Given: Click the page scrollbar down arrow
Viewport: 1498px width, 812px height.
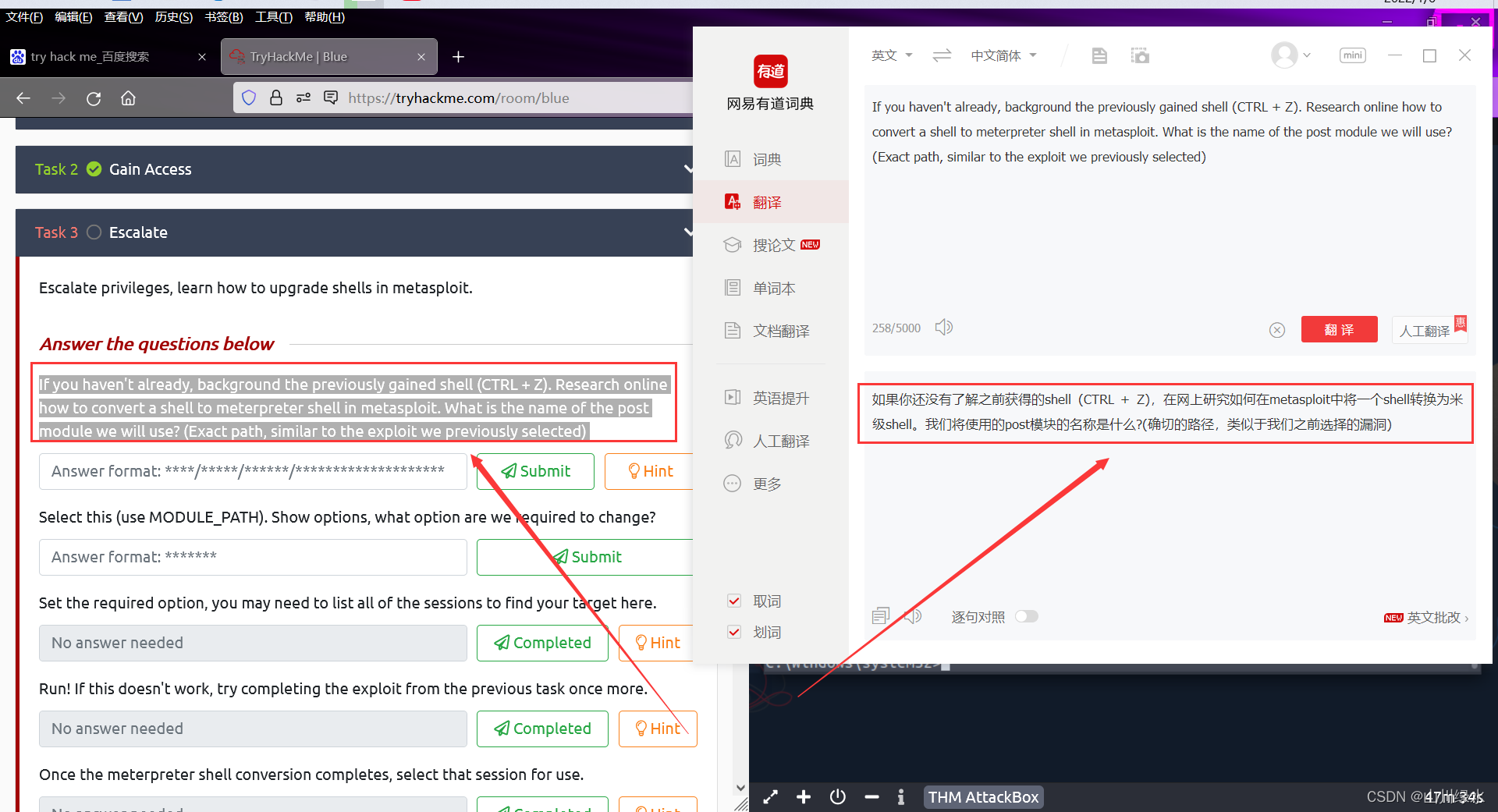Looking at the screenshot, I should point(740,788).
